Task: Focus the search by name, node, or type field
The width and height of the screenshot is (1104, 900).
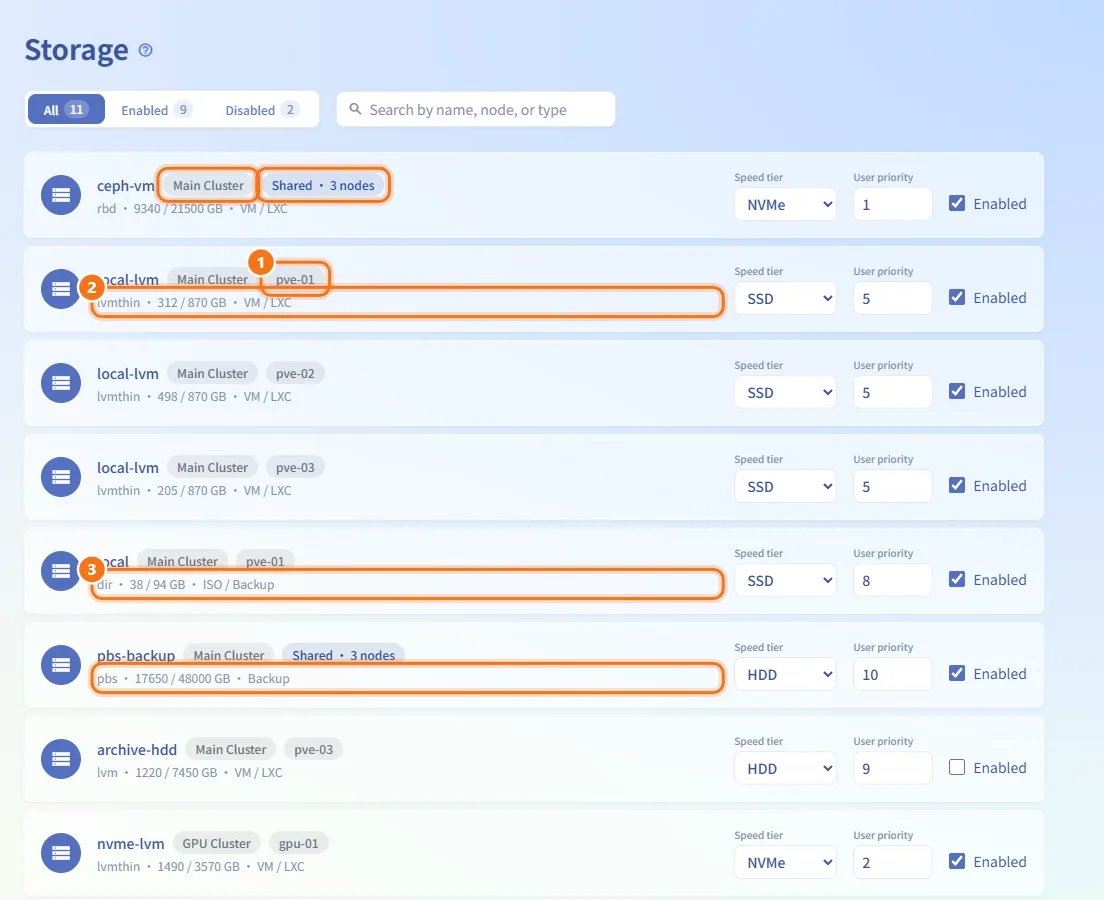Action: click(x=476, y=109)
